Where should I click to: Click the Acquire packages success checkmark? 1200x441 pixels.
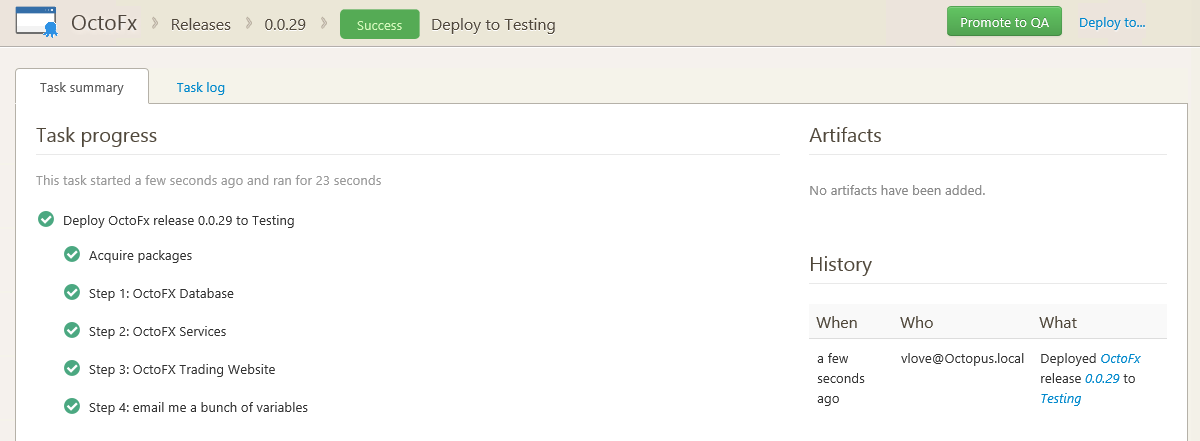pyautogui.click(x=71, y=255)
